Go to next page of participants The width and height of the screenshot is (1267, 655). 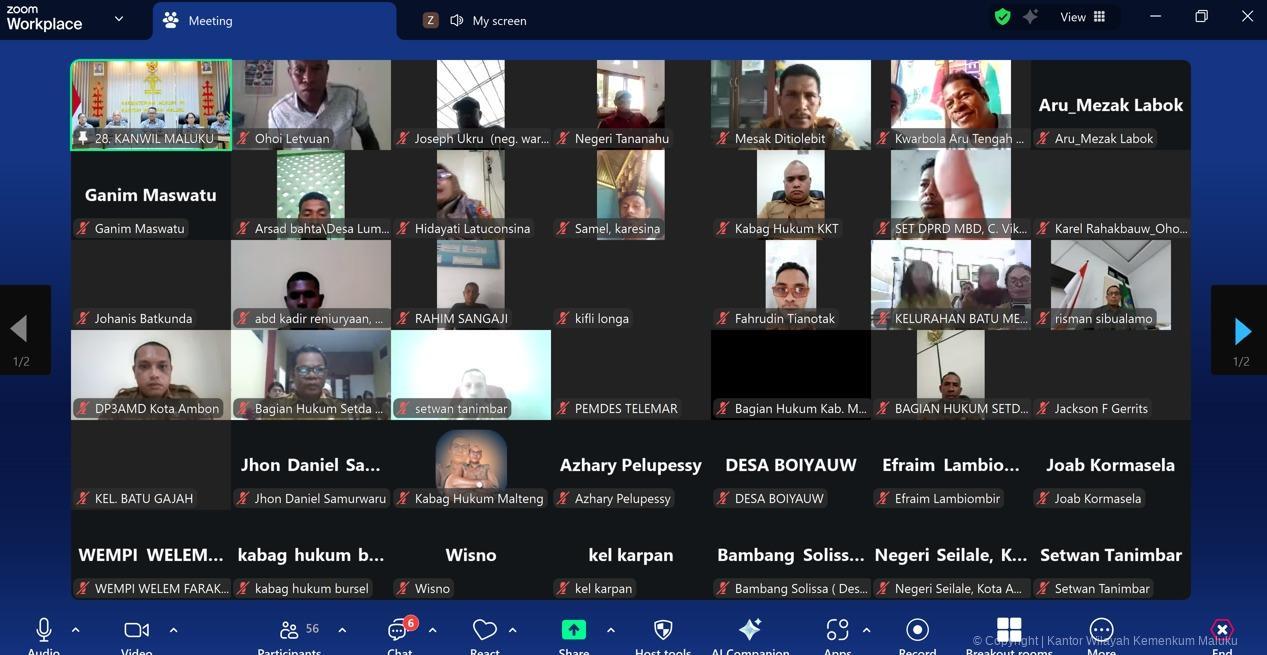[1241, 331]
